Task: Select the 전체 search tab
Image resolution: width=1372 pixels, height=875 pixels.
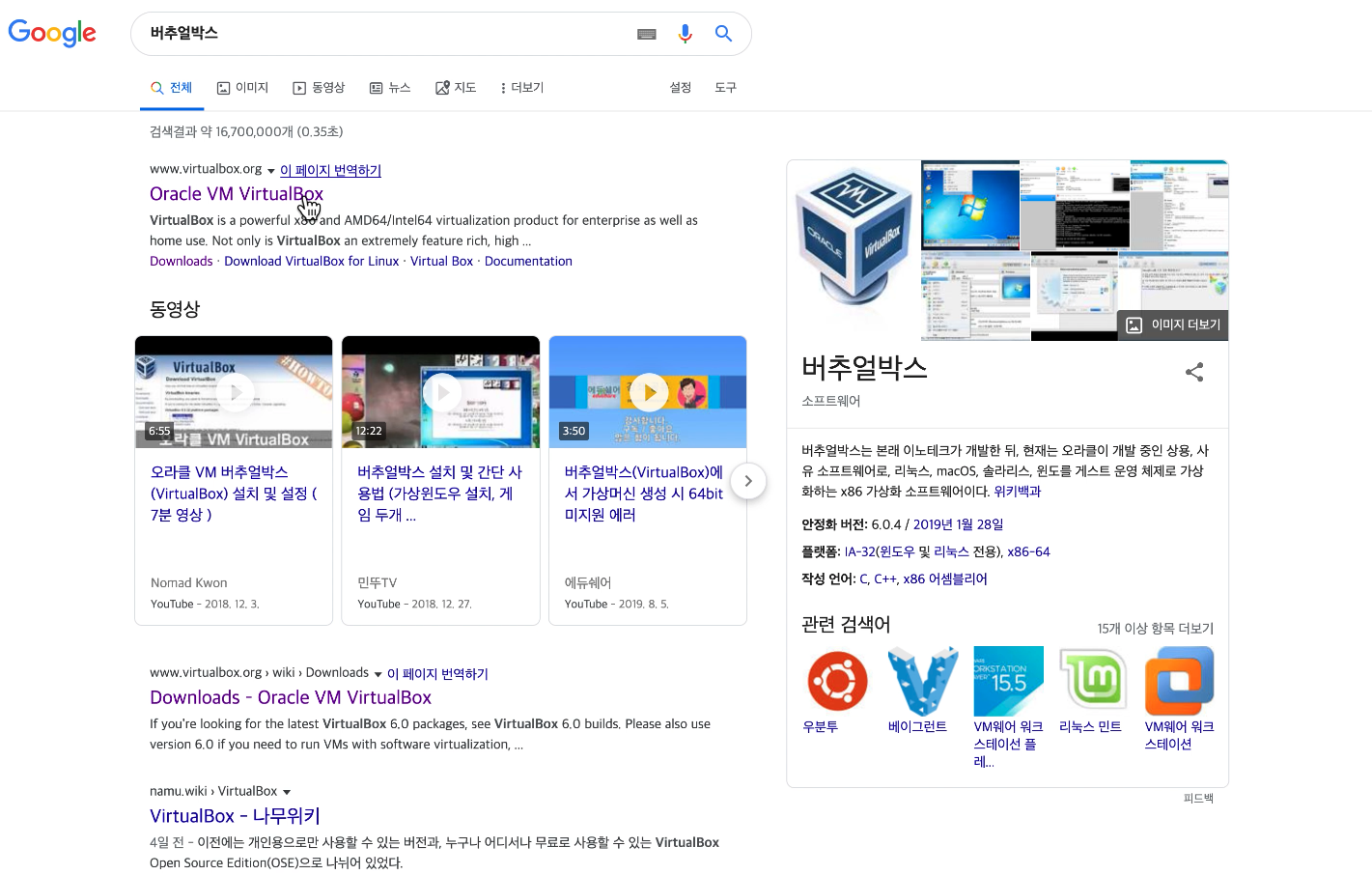Action: pos(172,88)
